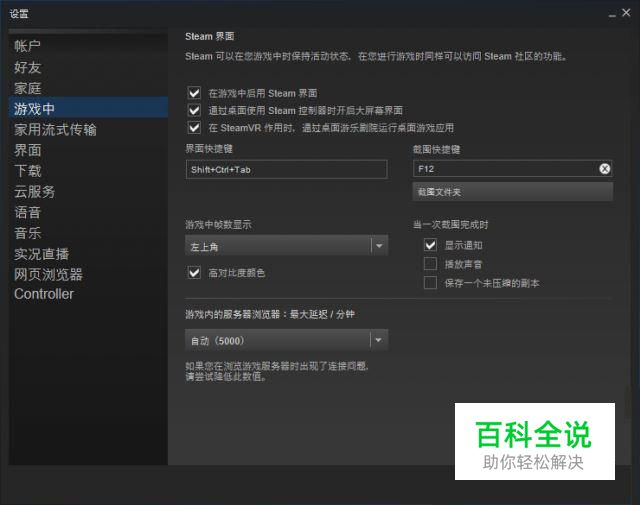The image size is (640, 505).
Task: Toggle 在游戏中启用 Steam 界面 checkbox
Action: click(x=194, y=93)
